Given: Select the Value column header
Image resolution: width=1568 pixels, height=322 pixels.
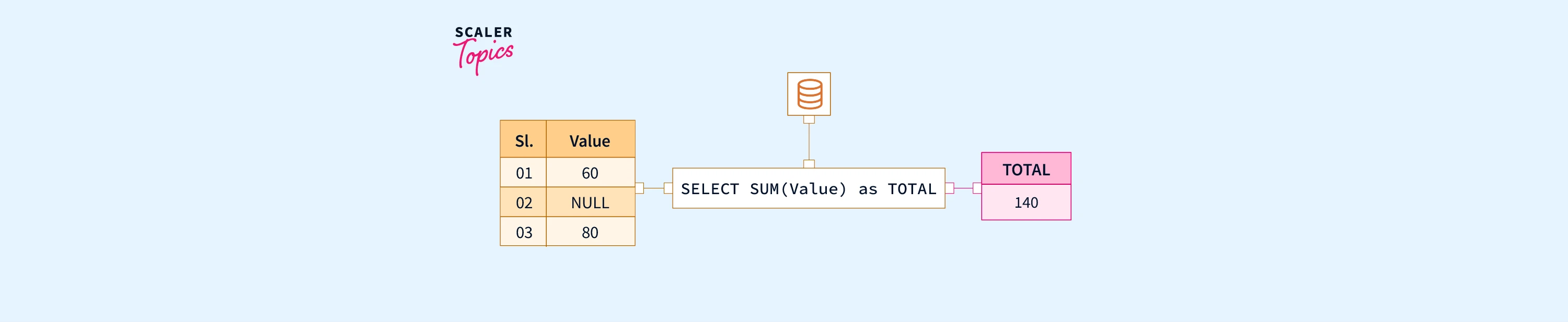Looking at the screenshot, I should pos(590,140).
